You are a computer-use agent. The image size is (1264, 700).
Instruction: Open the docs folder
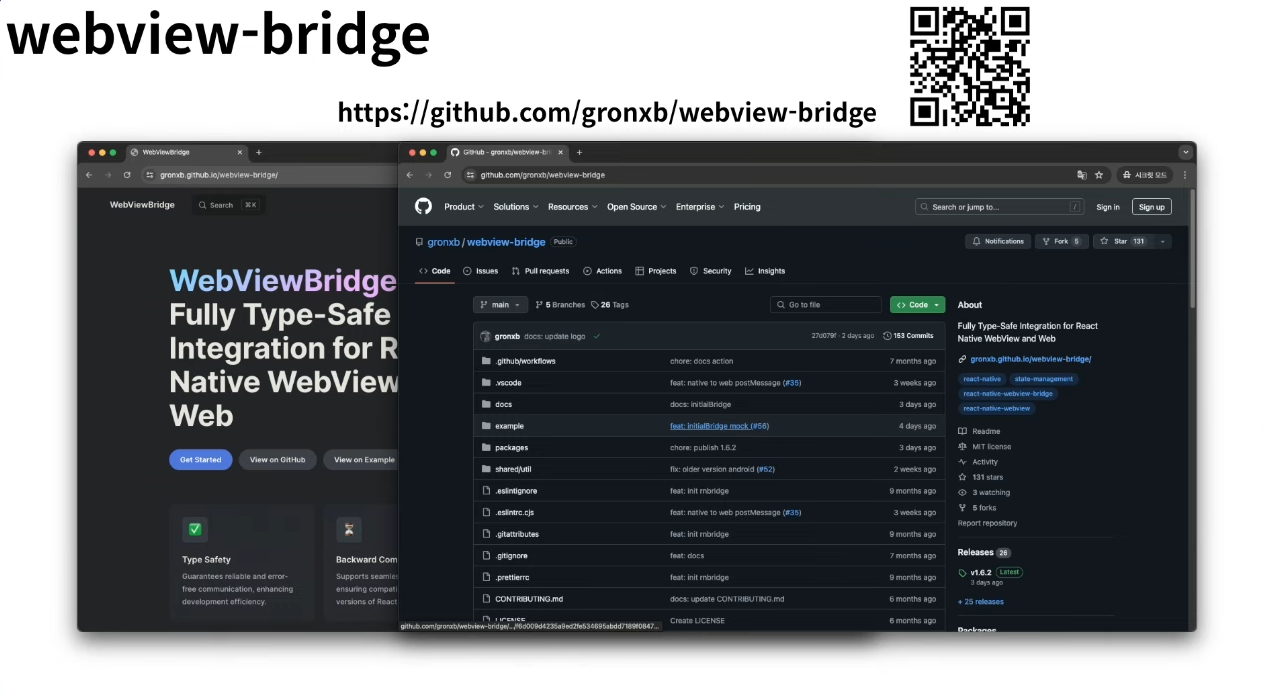click(503, 404)
